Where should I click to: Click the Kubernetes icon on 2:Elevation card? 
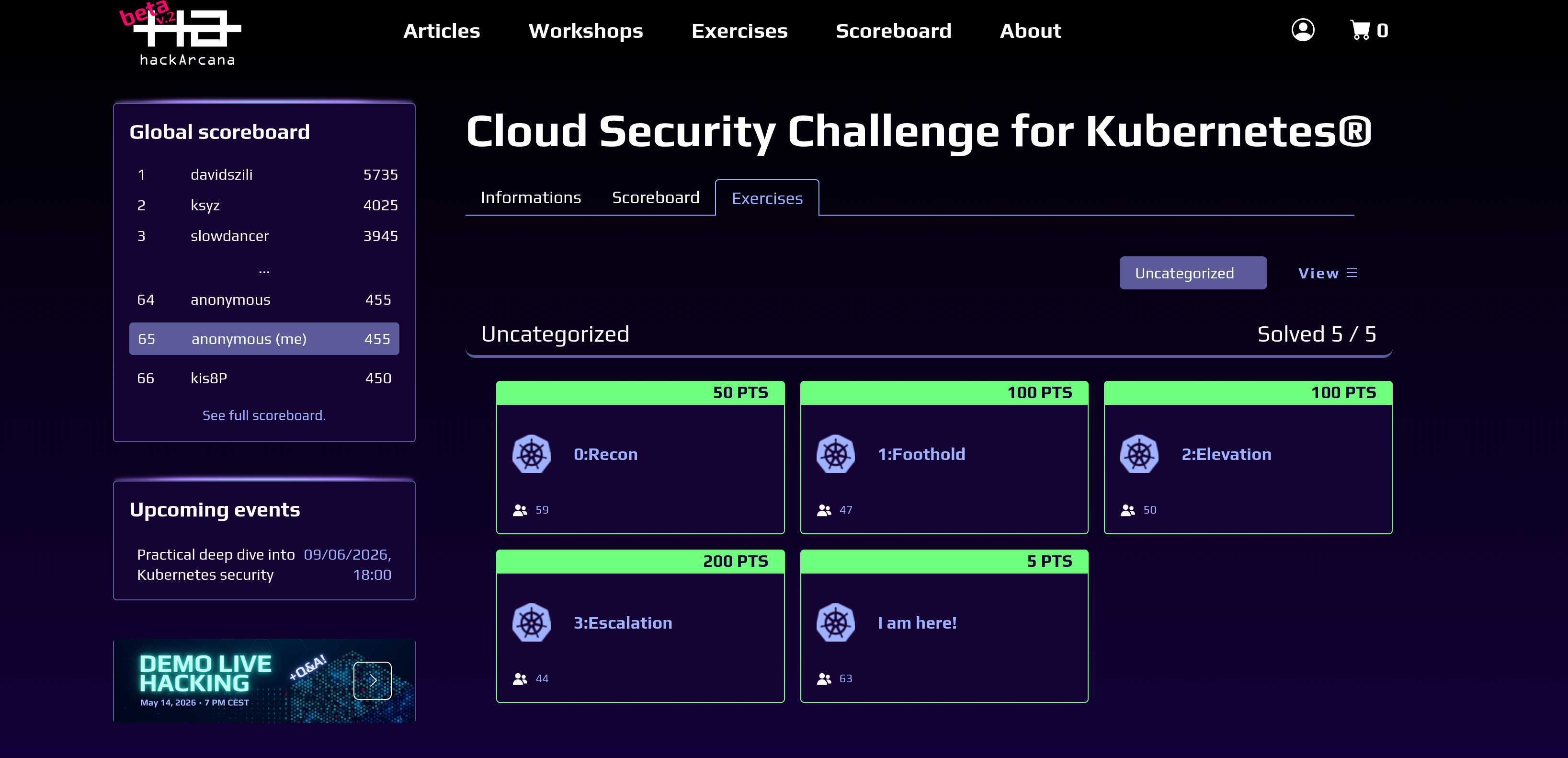pos(1139,454)
